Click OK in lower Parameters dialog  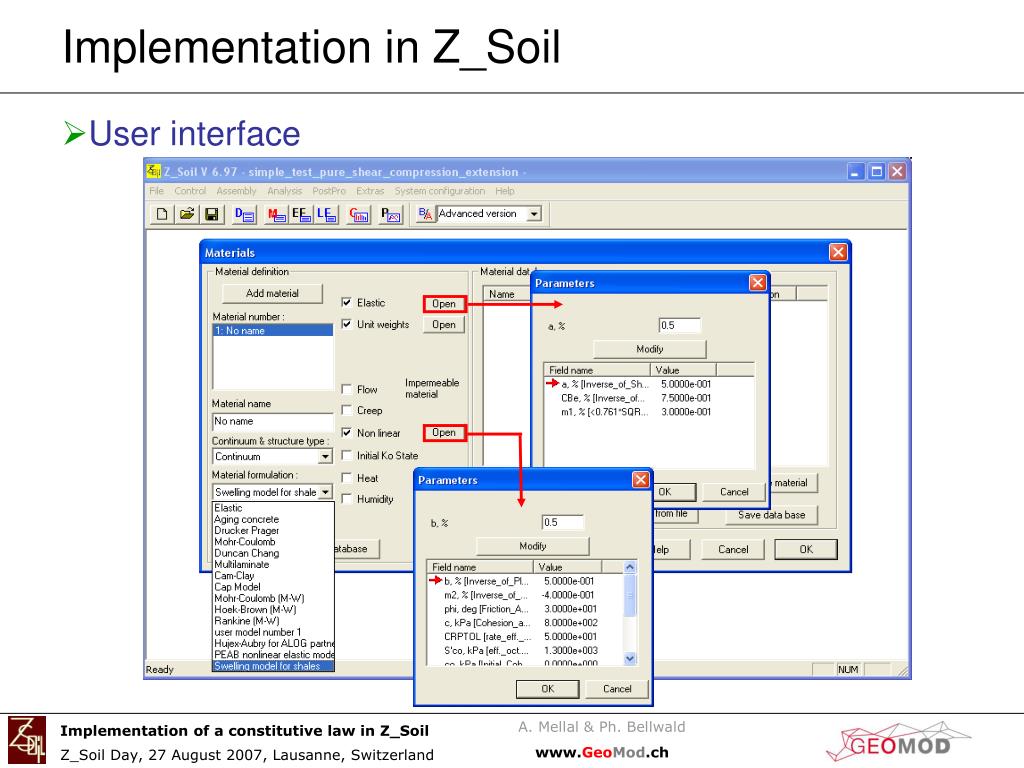tap(547, 689)
